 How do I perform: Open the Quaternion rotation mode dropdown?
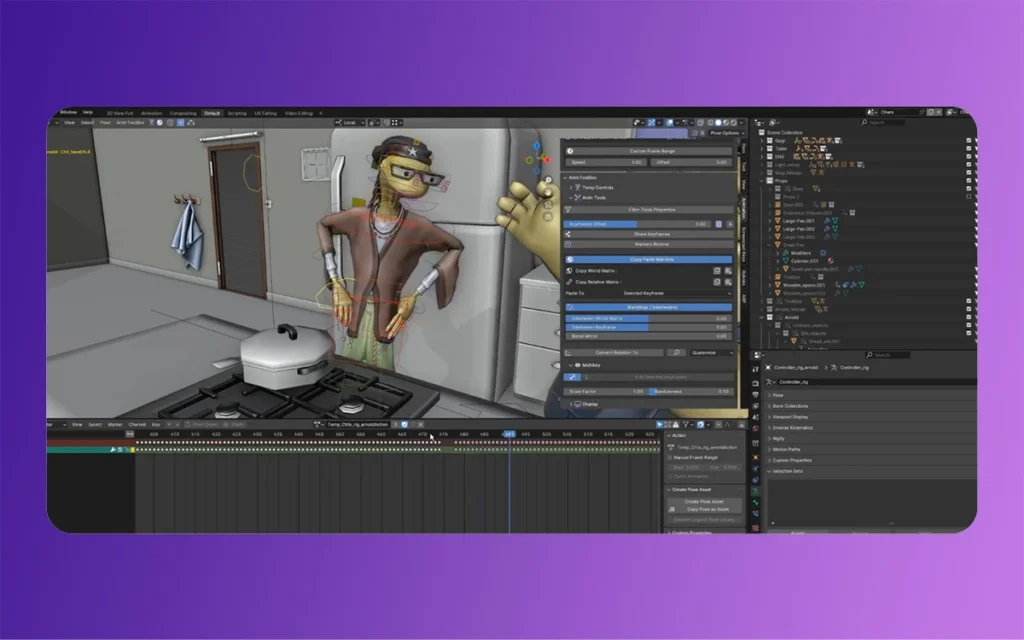[x=711, y=353]
